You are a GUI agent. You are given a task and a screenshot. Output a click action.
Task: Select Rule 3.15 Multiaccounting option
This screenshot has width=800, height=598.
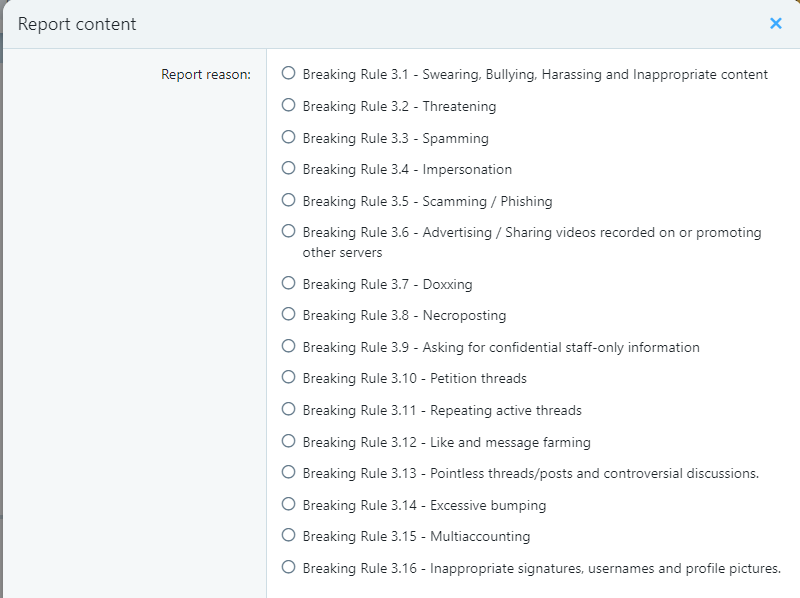pos(288,535)
